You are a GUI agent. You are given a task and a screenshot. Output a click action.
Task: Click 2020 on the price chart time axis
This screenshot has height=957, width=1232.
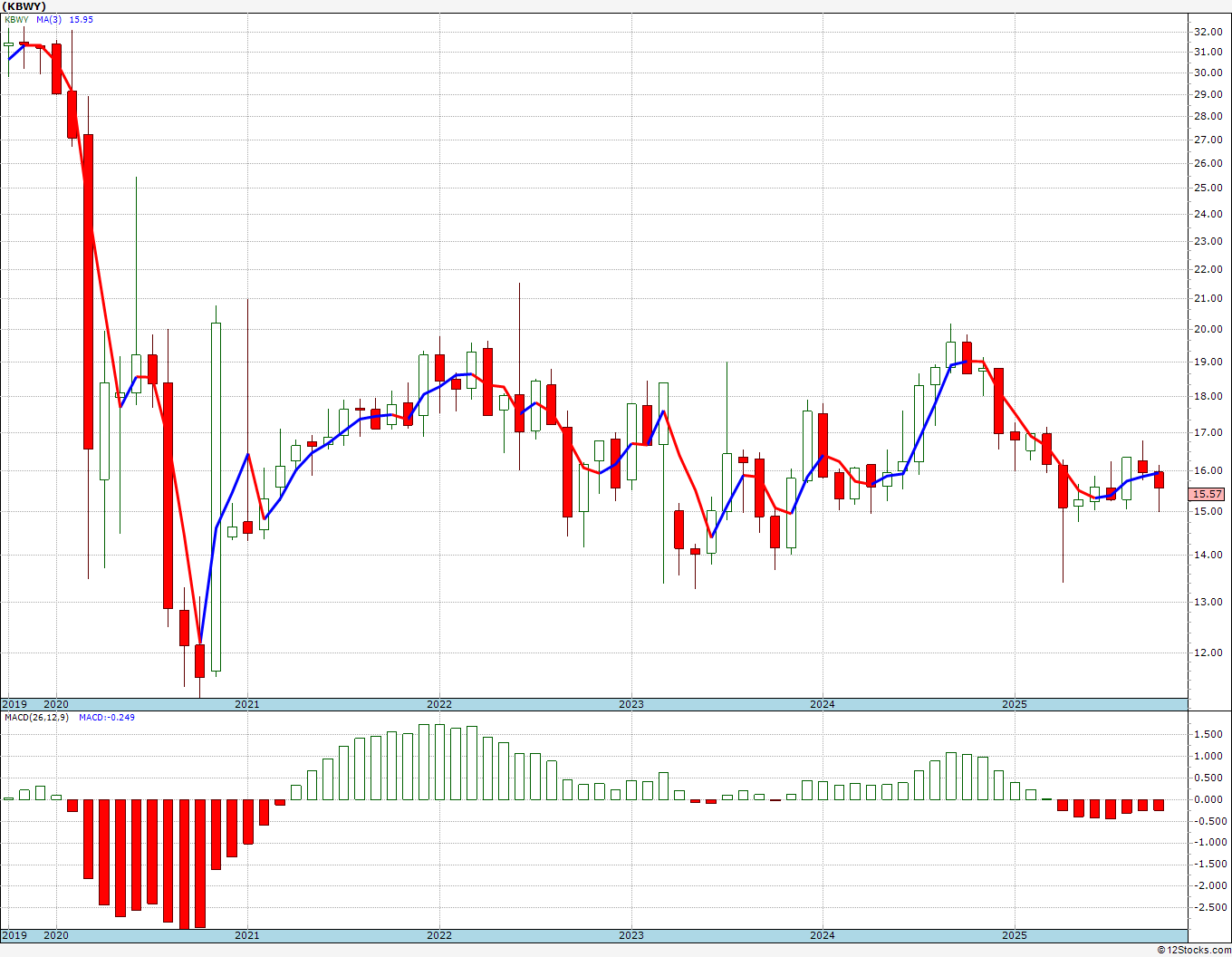(x=56, y=704)
